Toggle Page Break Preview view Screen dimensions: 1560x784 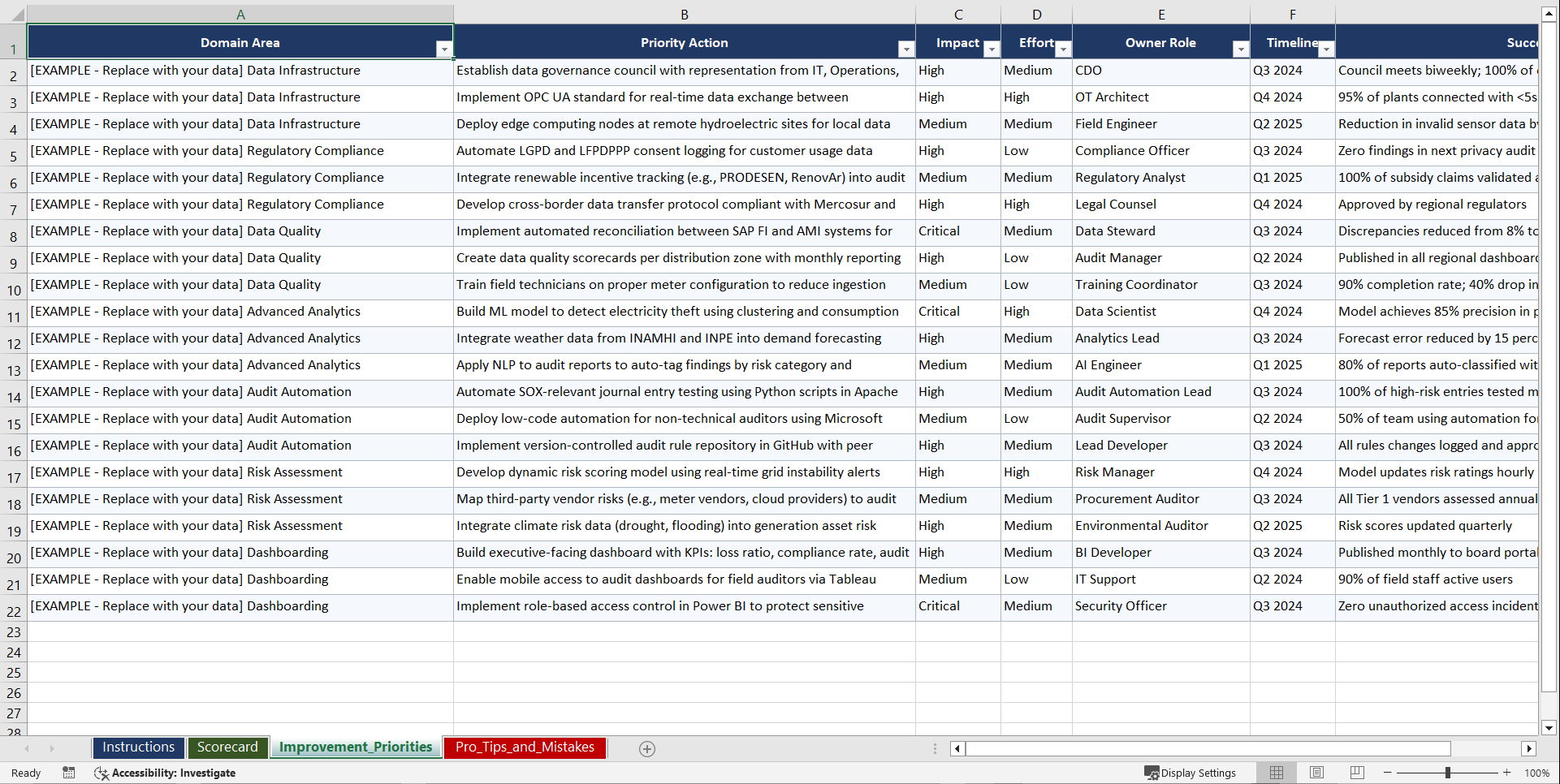(x=1357, y=773)
